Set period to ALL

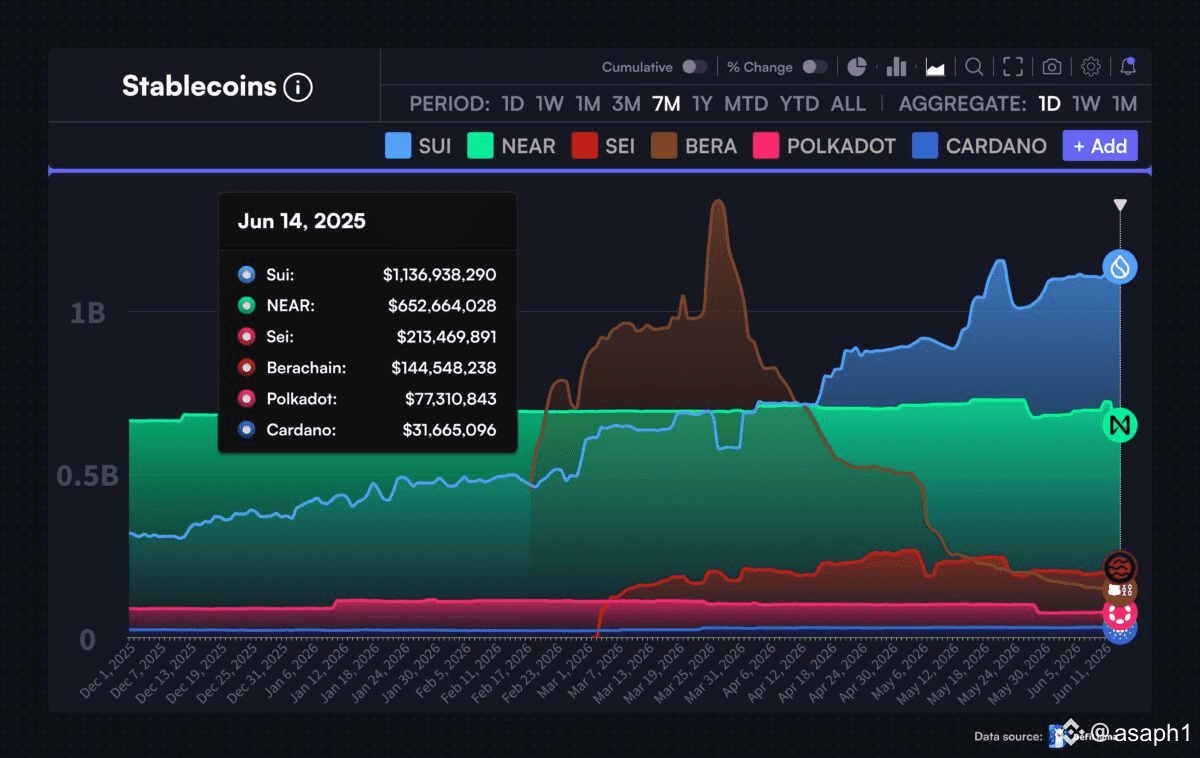(848, 104)
